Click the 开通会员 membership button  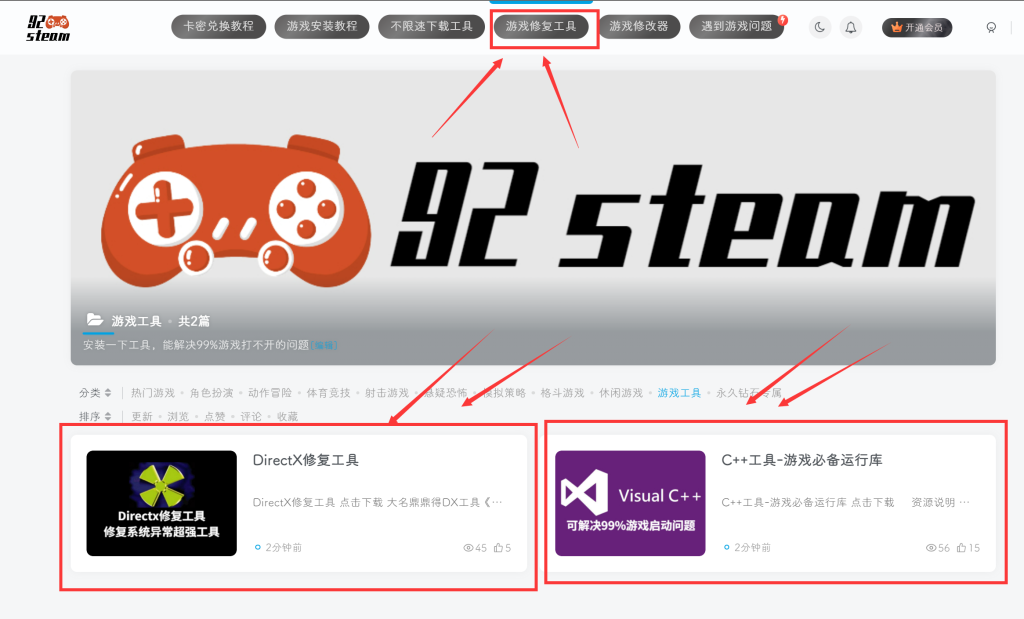pyautogui.click(x=916, y=27)
